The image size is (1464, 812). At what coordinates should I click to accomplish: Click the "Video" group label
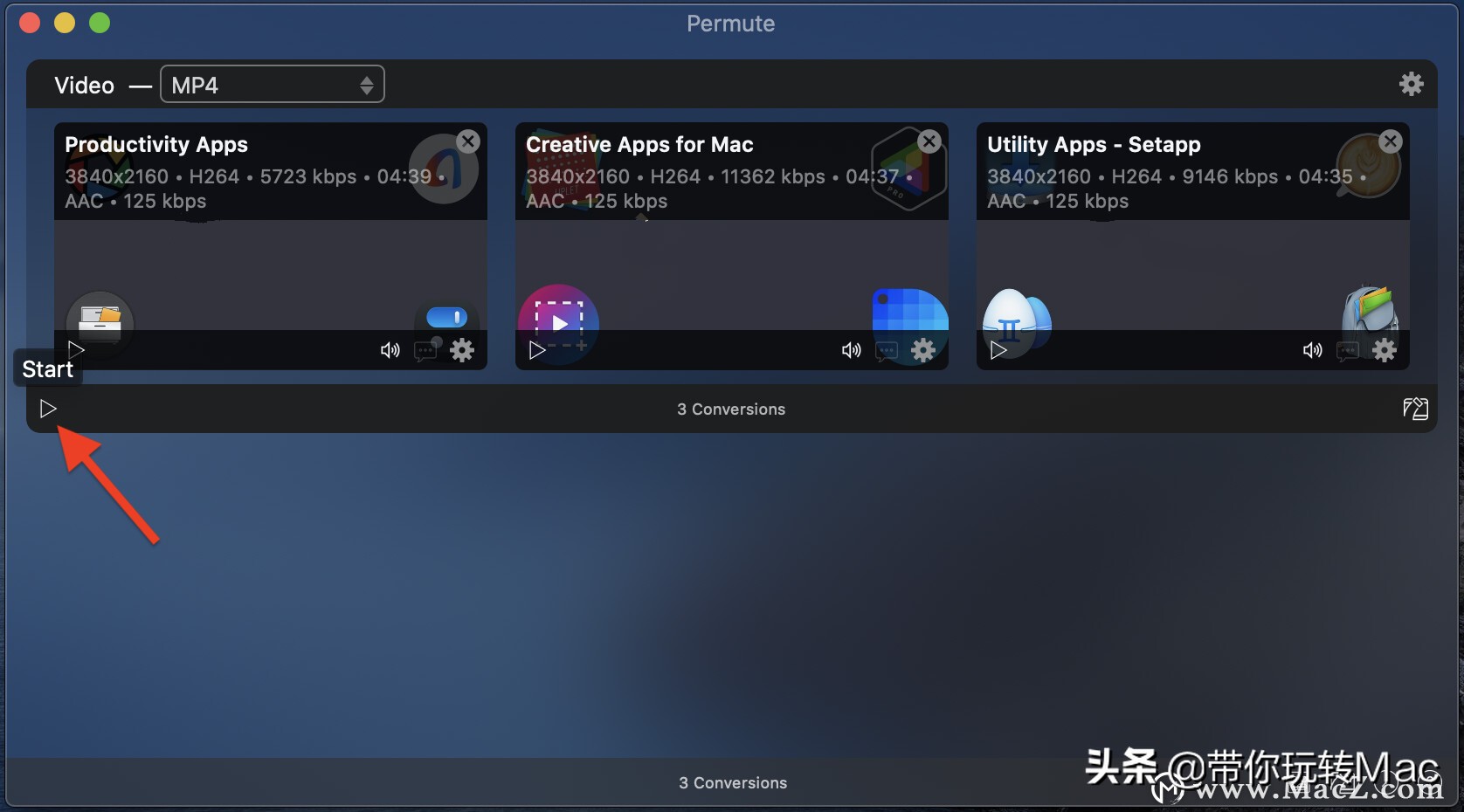[x=85, y=86]
